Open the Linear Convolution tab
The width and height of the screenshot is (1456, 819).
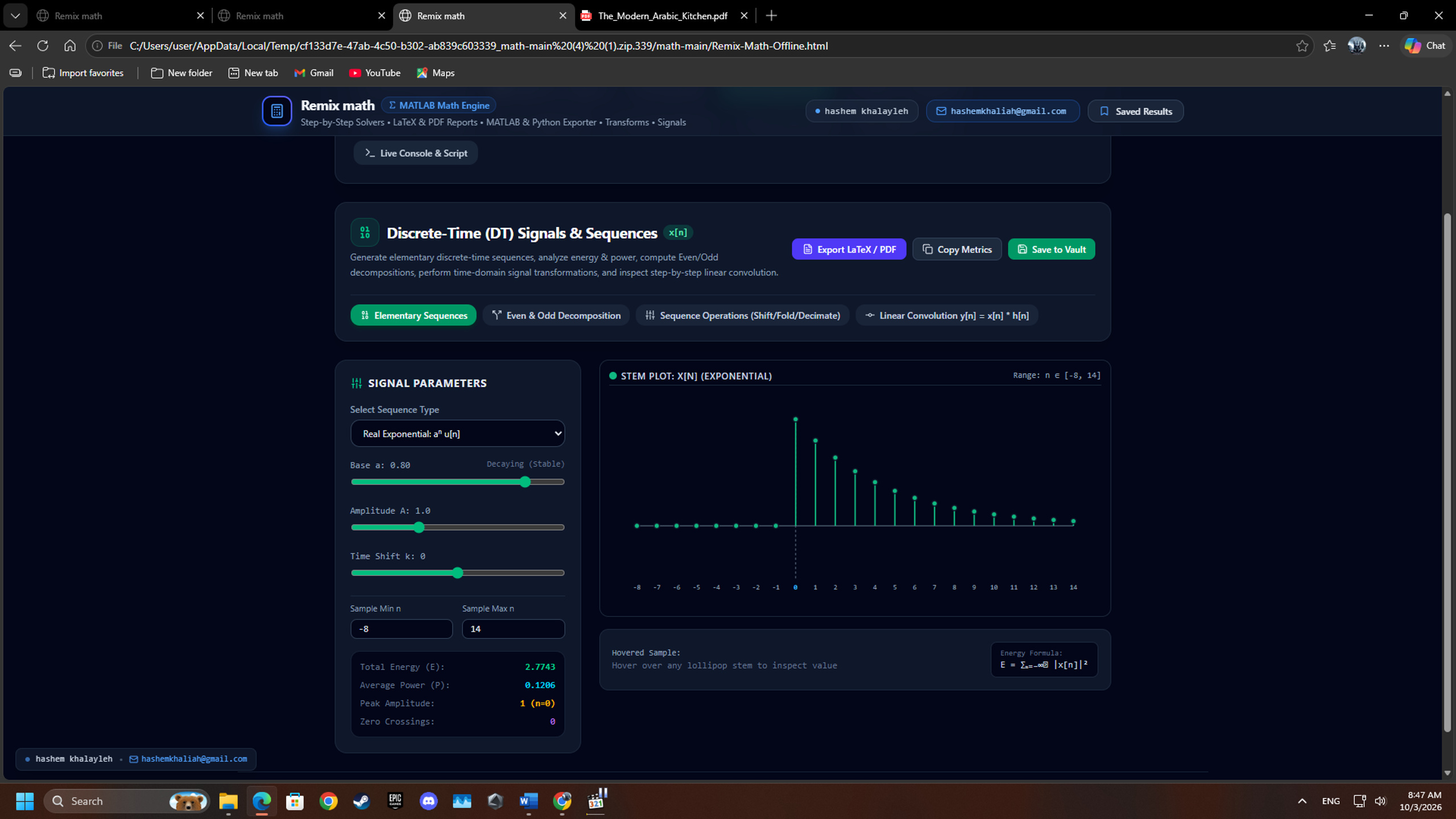coord(946,315)
